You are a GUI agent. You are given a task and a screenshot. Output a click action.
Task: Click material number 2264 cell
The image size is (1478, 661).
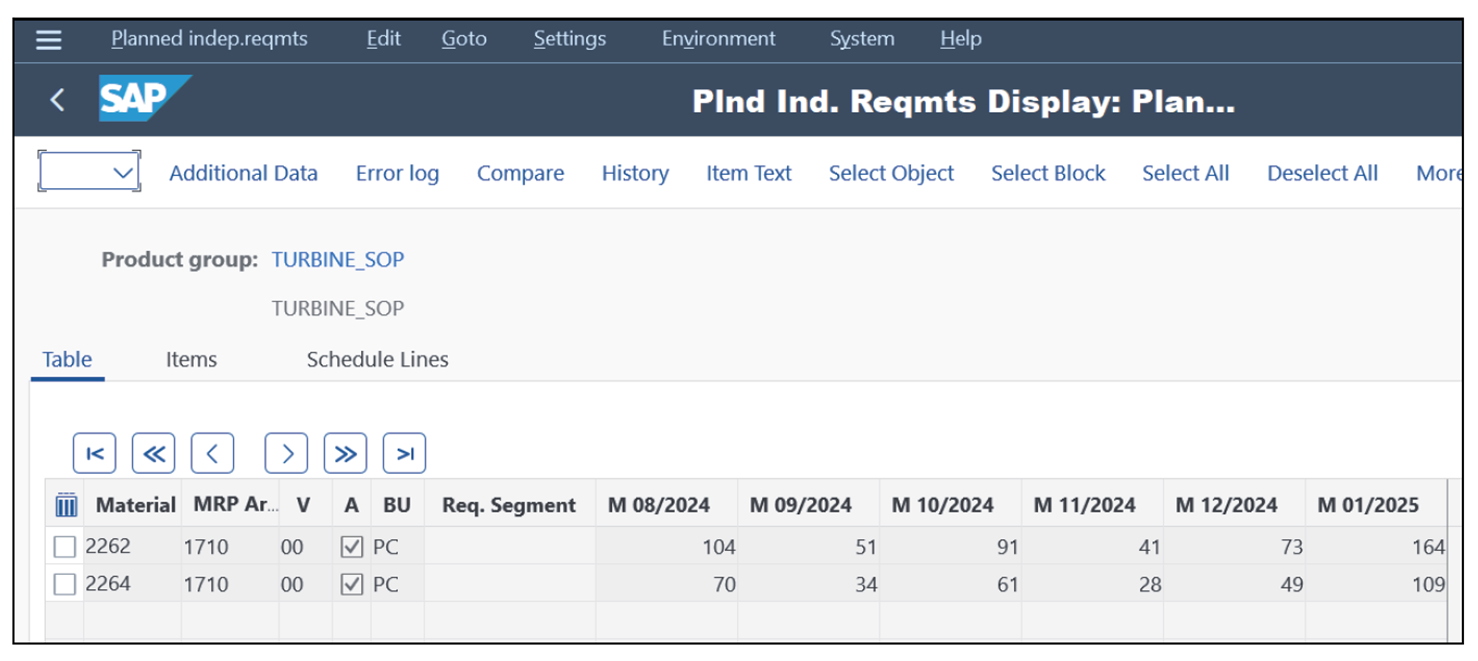pyautogui.click(x=132, y=584)
